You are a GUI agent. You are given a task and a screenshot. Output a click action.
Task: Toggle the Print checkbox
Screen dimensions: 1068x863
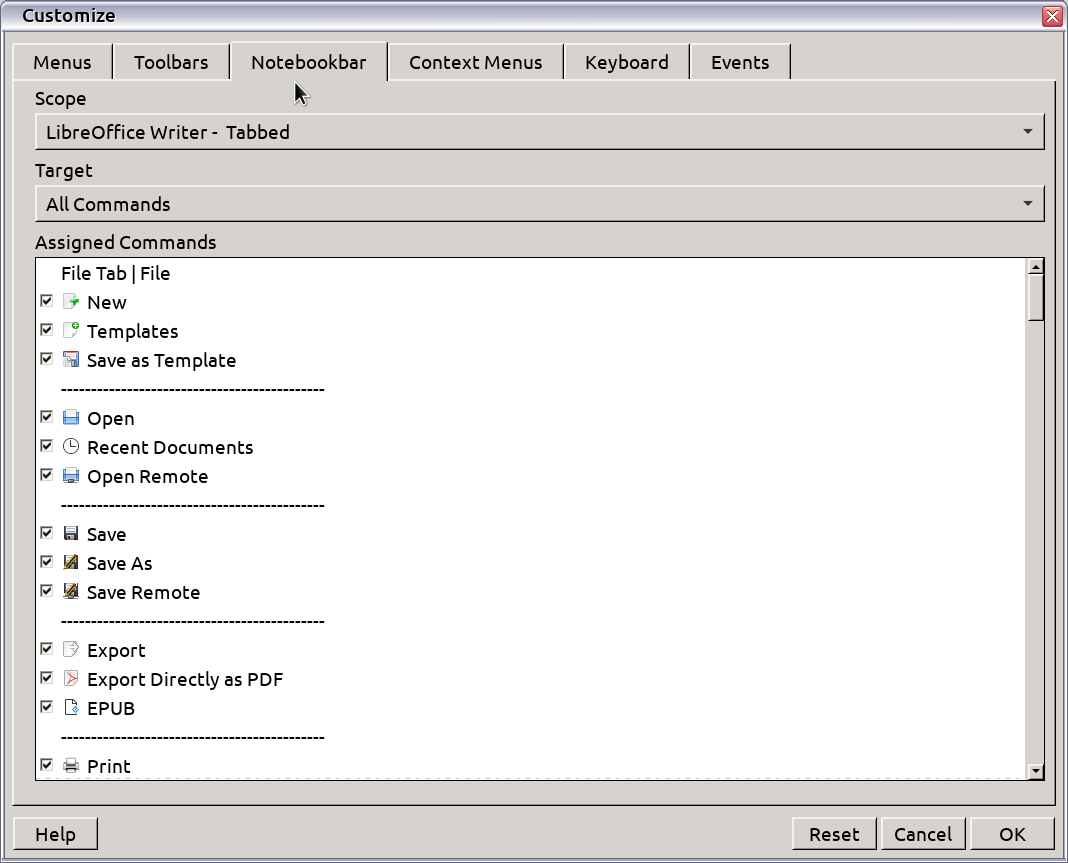click(46, 764)
